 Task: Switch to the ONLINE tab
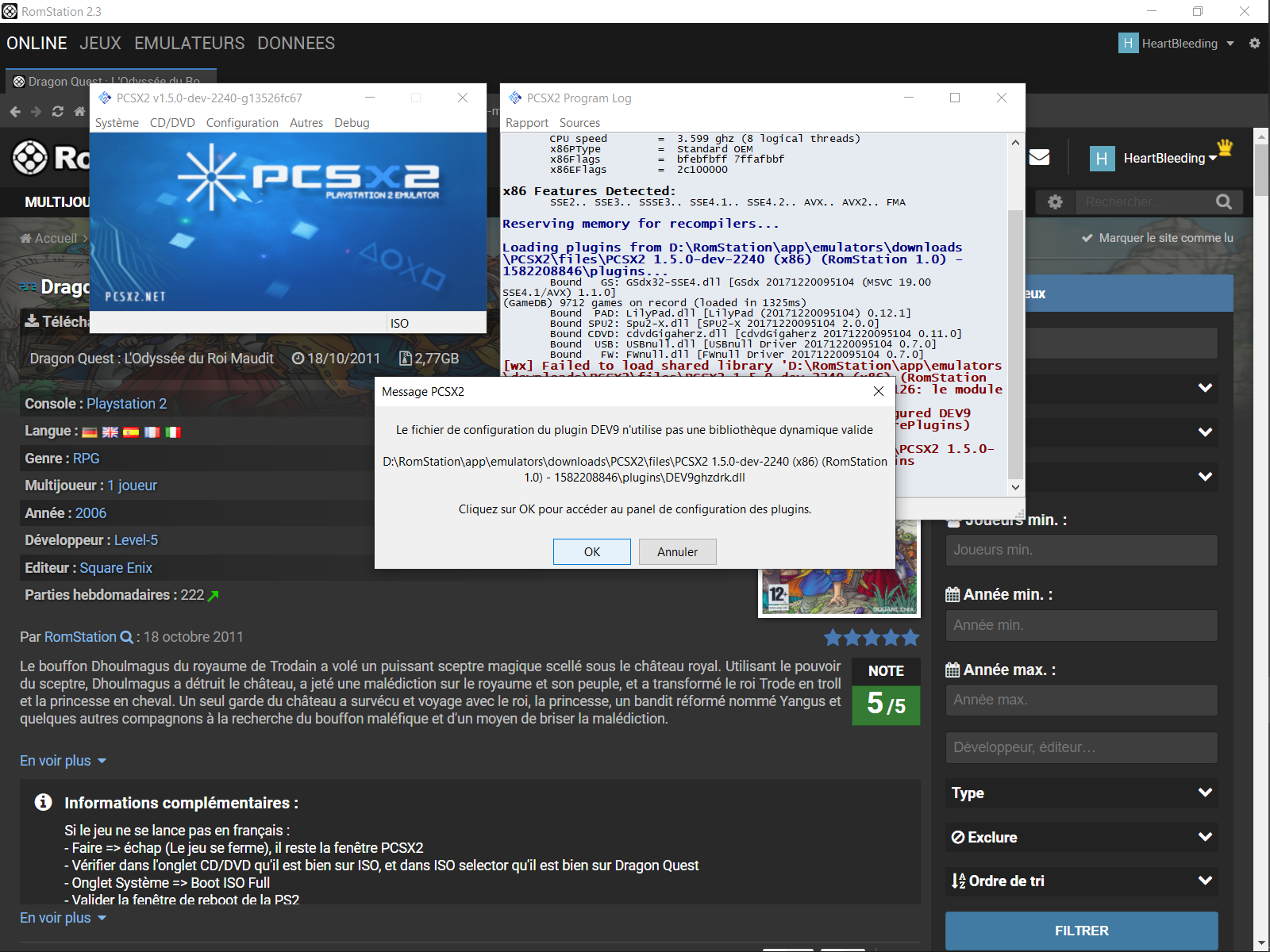click(37, 43)
